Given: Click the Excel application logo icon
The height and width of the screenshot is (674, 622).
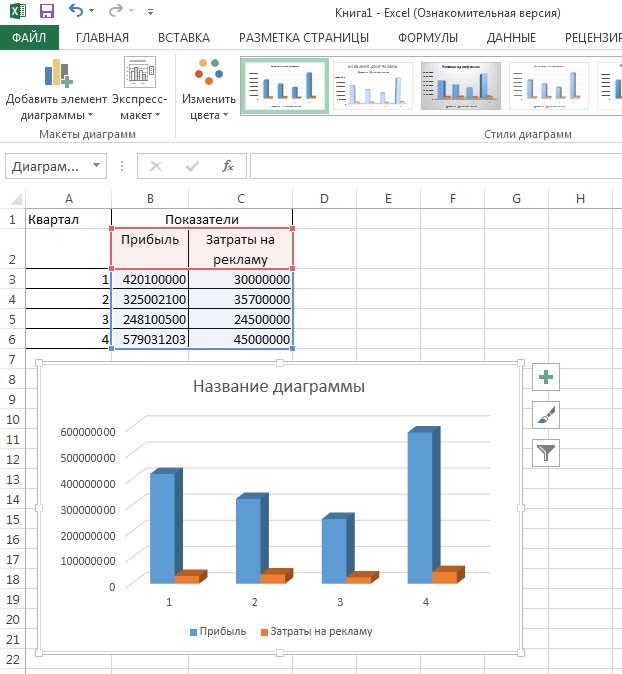Looking at the screenshot, I should tap(18, 11).
